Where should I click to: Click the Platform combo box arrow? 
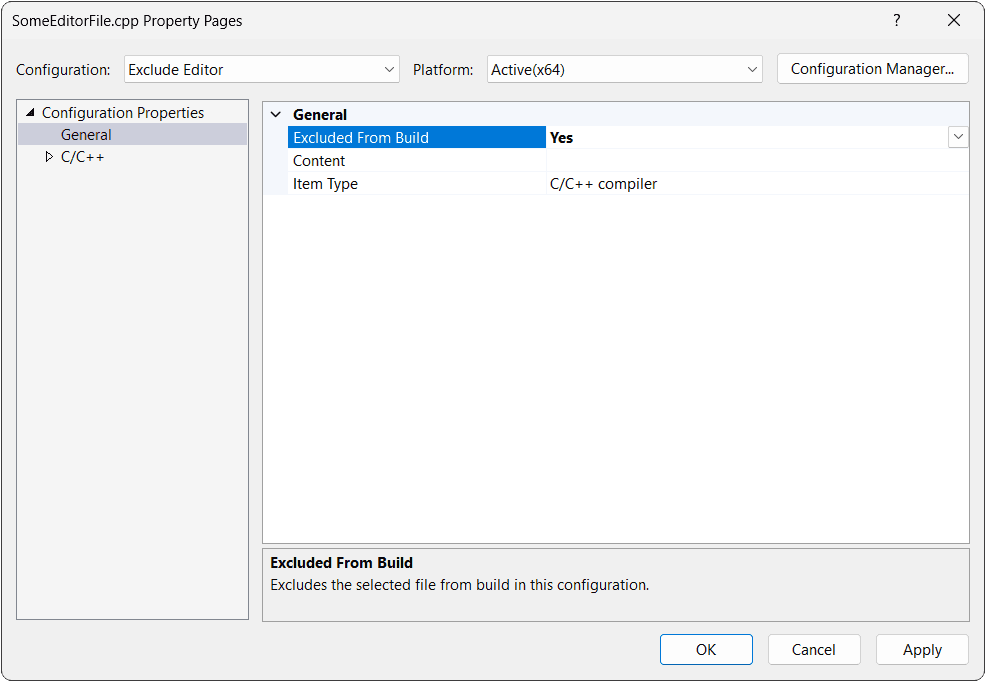coord(753,69)
